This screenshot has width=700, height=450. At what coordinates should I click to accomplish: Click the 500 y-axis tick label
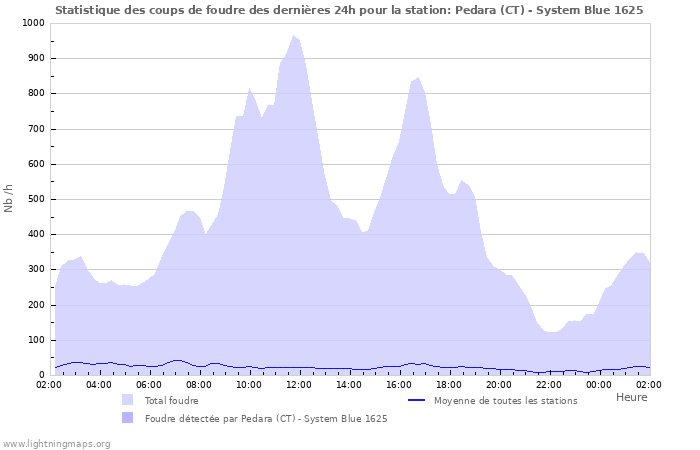[35, 199]
